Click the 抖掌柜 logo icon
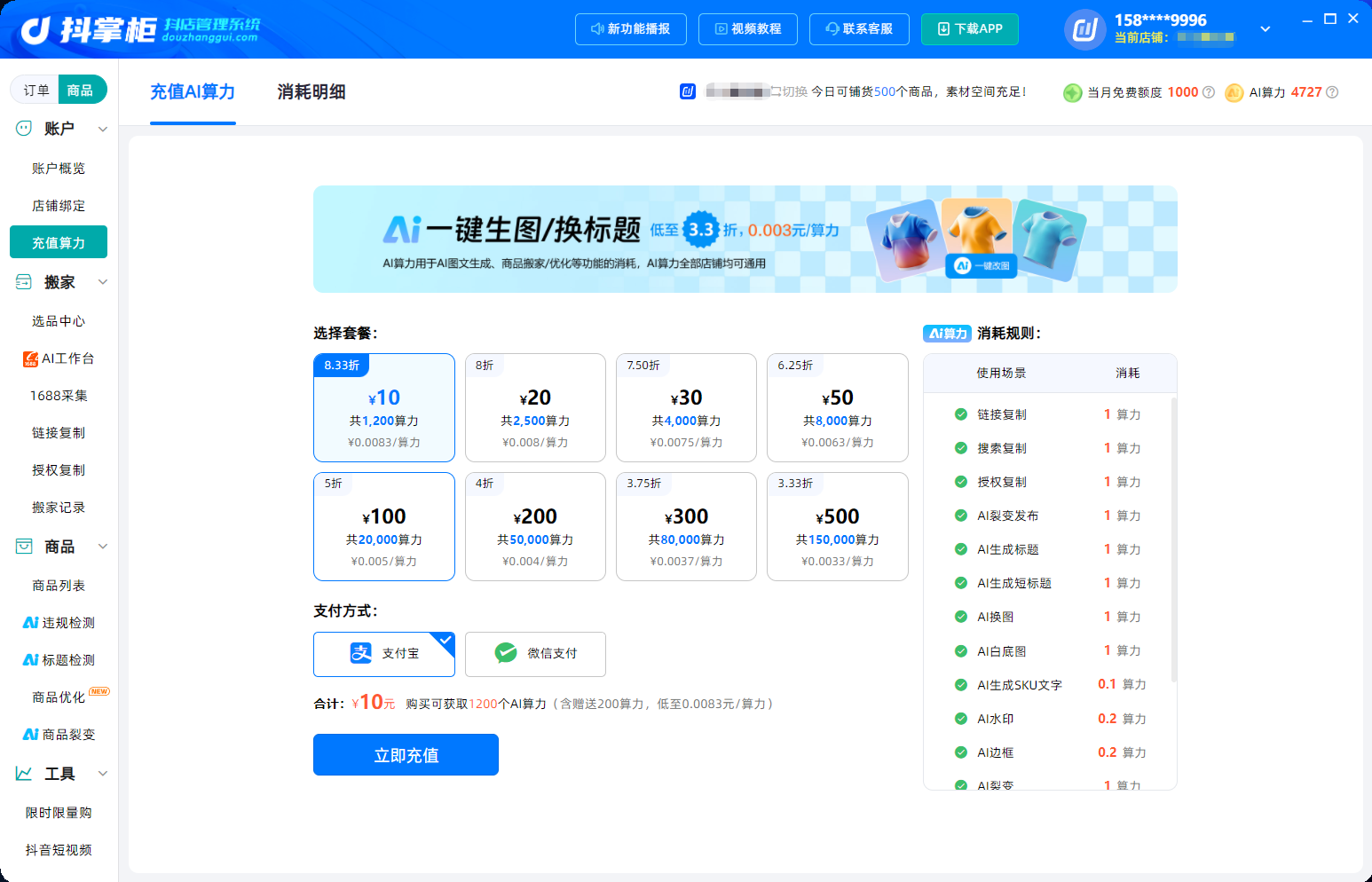 click(35, 30)
